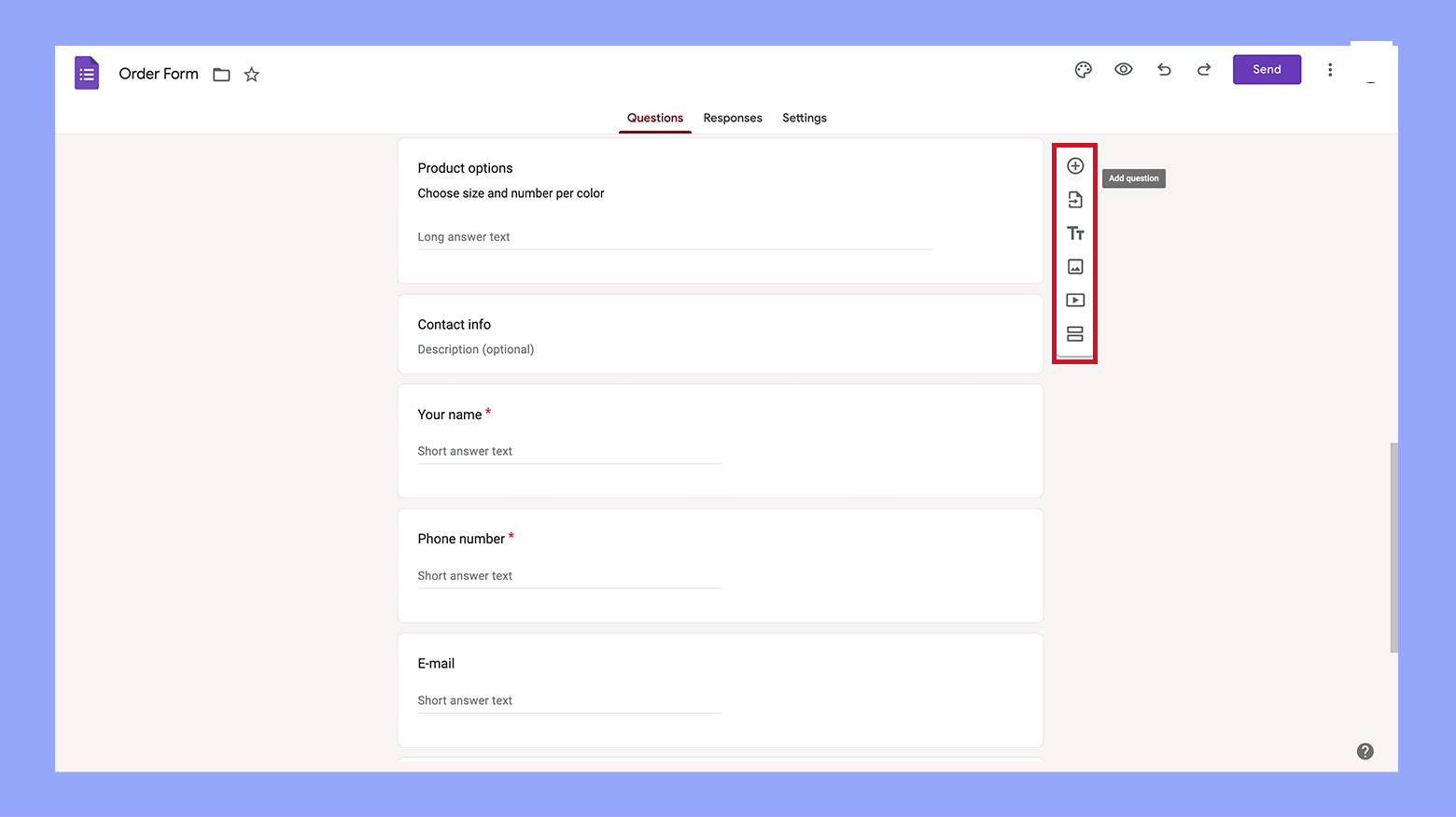The width and height of the screenshot is (1456, 817).
Task: Preview the form with the eye icon
Action: 1123,69
